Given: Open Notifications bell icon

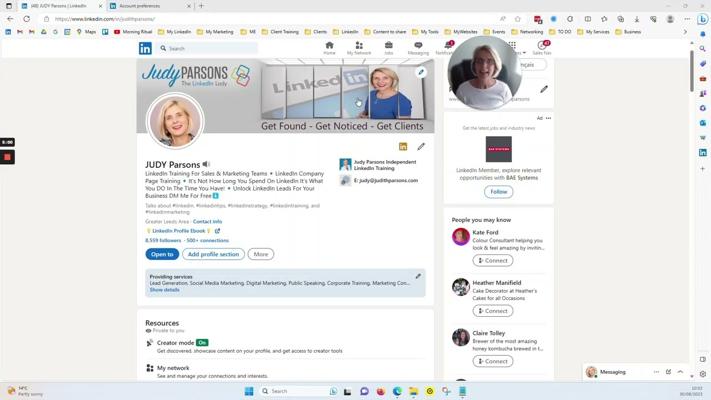Looking at the screenshot, I should [x=447, y=48].
